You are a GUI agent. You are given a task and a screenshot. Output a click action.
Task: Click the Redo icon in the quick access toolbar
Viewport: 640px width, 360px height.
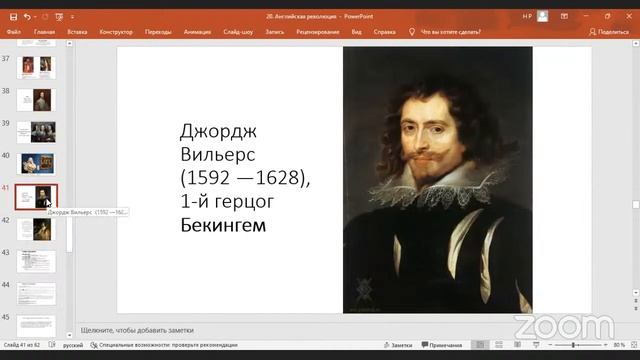pyautogui.click(x=45, y=17)
